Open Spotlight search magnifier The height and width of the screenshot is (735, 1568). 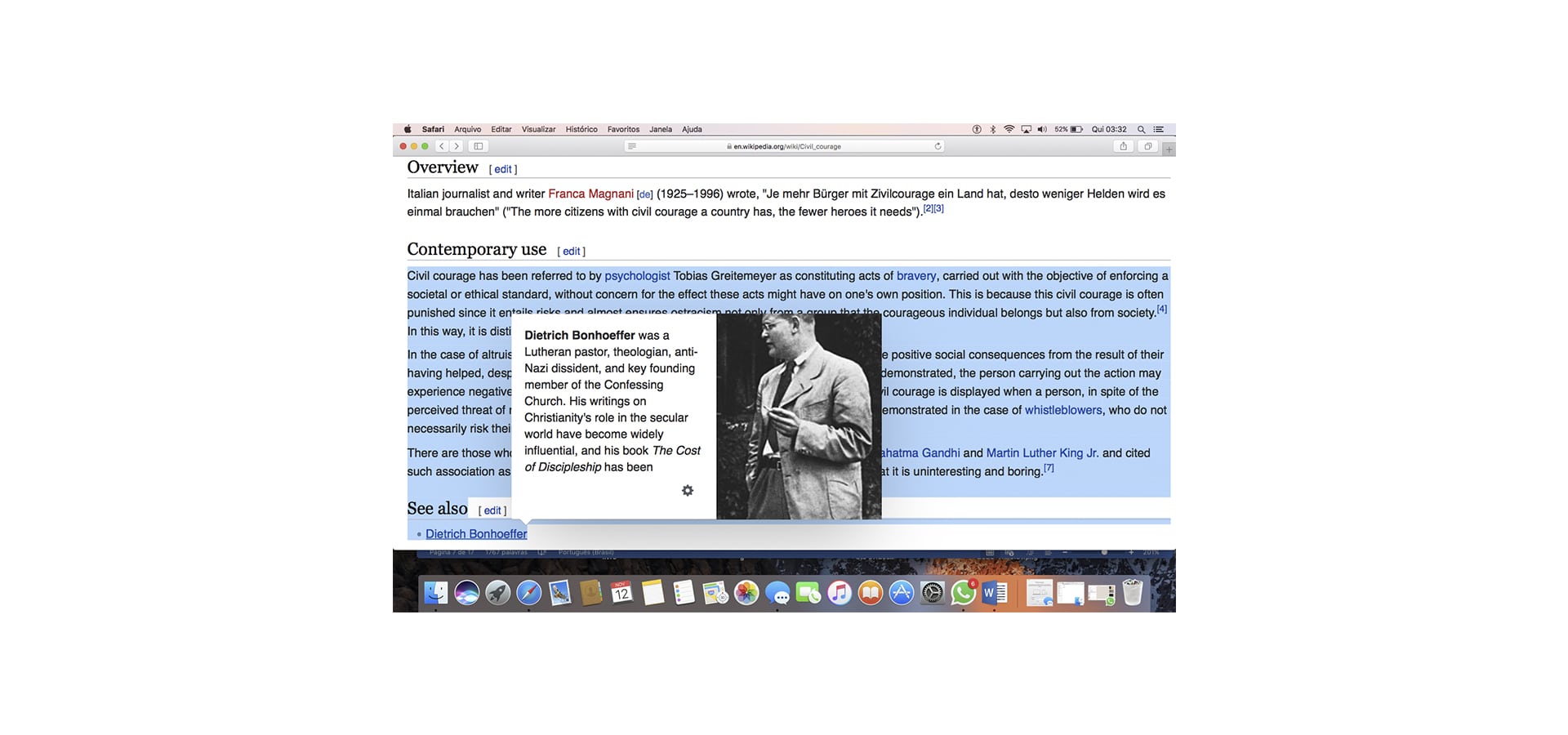[1141, 129]
